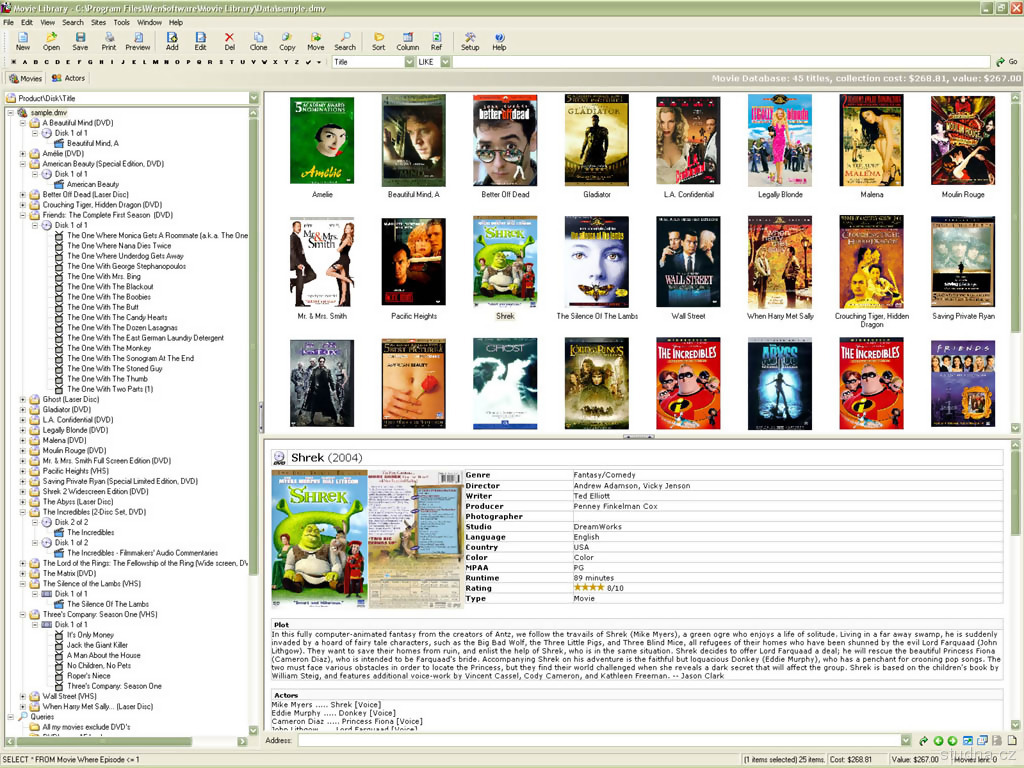Click the New toolbar icon
The height and width of the screenshot is (768, 1024).
pos(22,40)
